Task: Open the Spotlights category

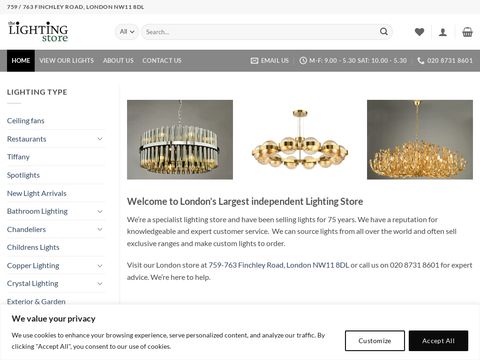Action: point(23,175)
